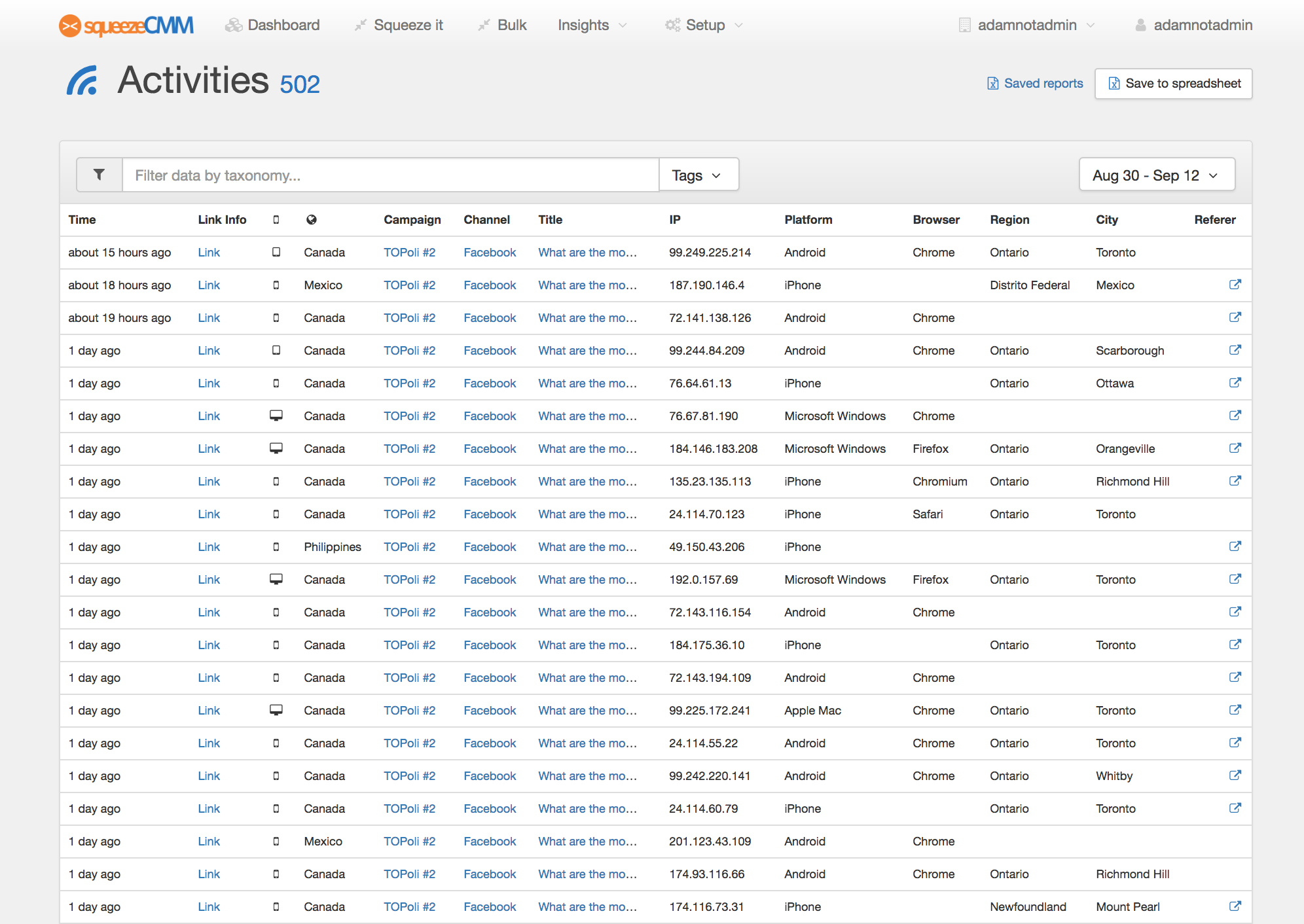Click the device column header icon
The width and height of the screenshot is (1304, 924).
click(x=276, y=220)
